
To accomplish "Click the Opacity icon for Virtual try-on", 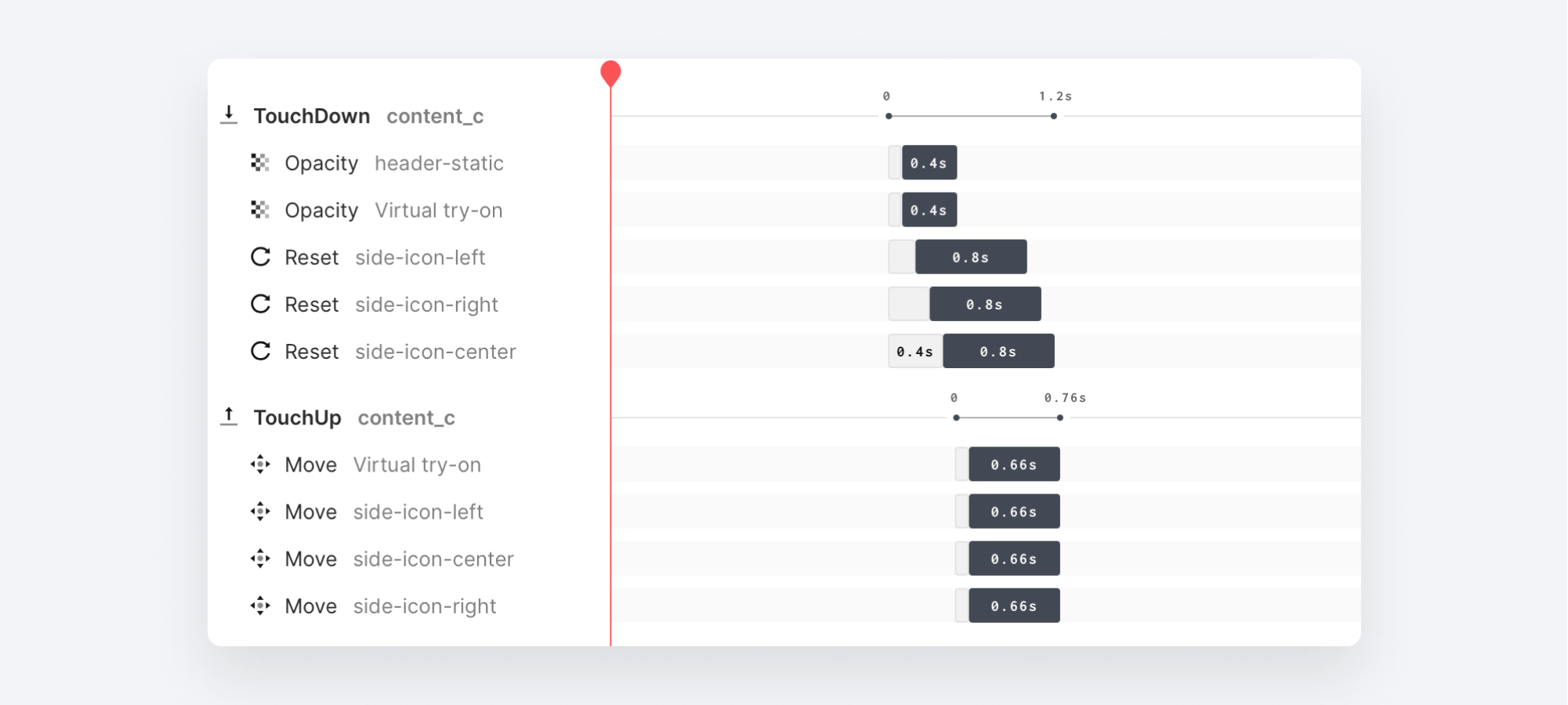I will 260,209.
